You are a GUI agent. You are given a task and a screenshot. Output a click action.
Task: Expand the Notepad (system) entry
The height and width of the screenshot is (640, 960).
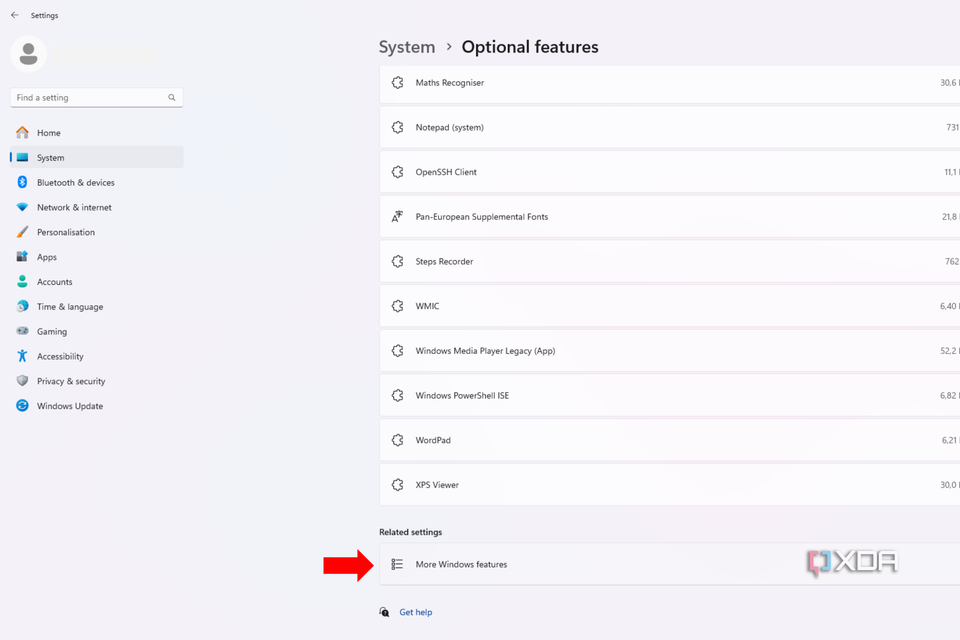[670, 127]
